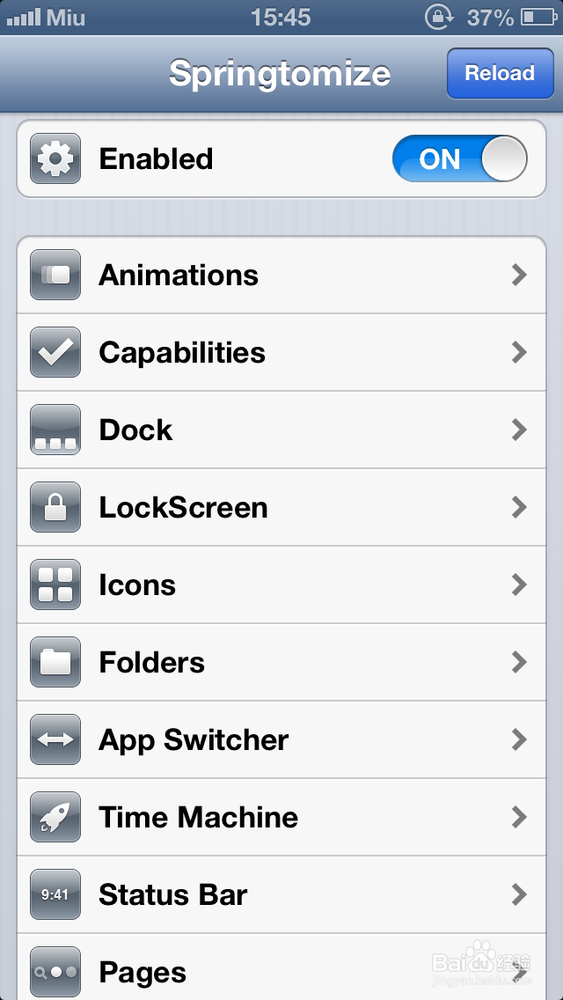The height and width of the screenshot is (1000, 563).
Task: Tap the Dock icon with three dots
Action: [x=55, y=430]
